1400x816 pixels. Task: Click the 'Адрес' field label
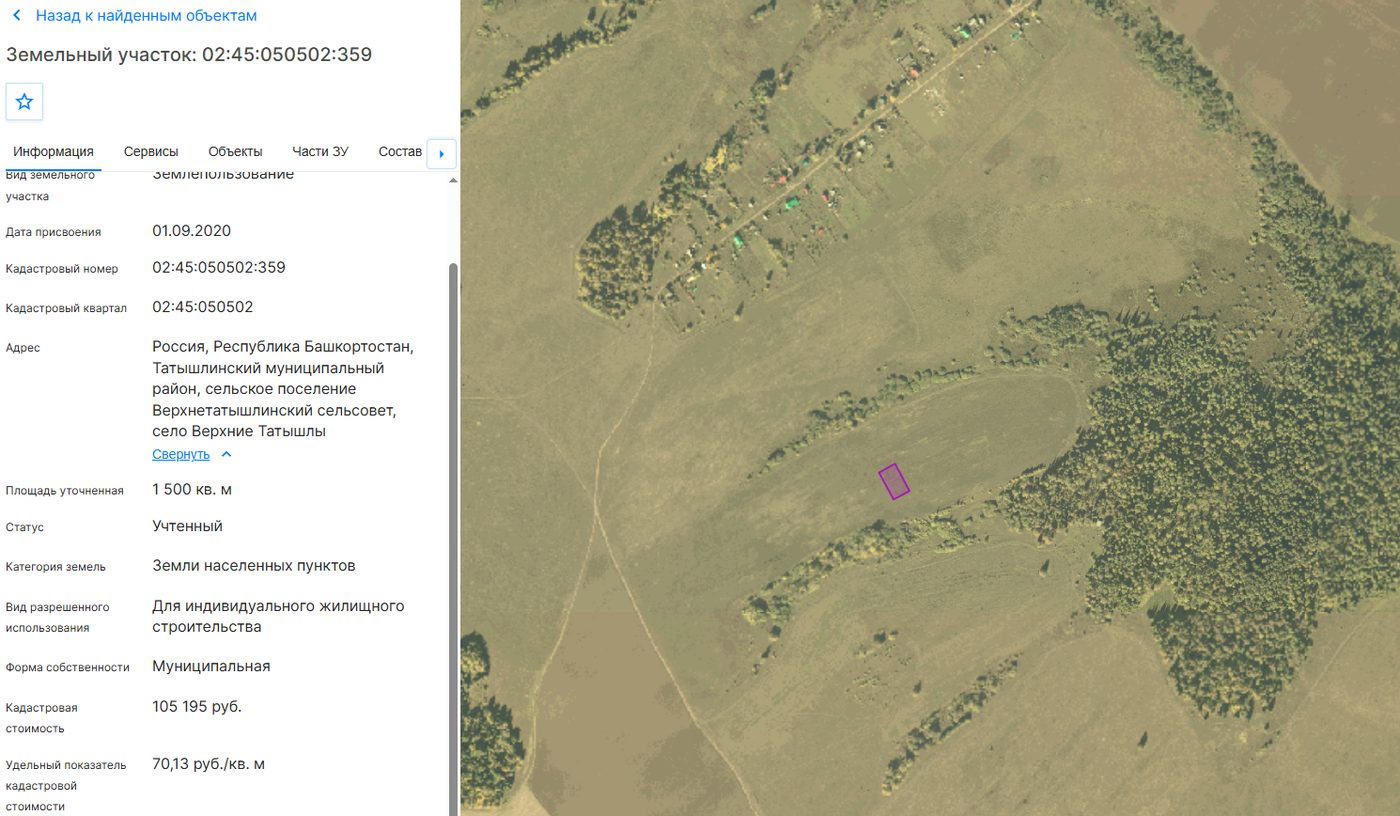pyautogui.click(x=23, y=348)
